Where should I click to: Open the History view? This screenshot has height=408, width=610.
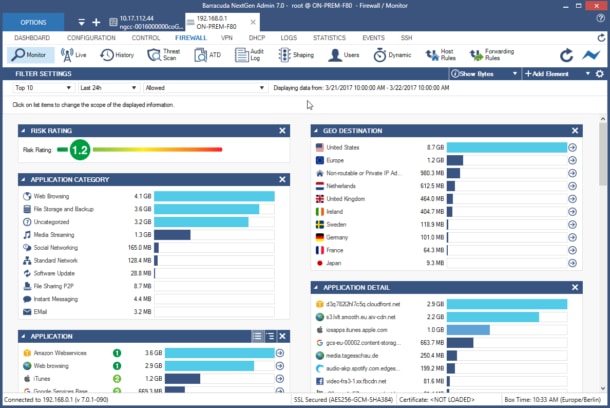pos(117,55)
